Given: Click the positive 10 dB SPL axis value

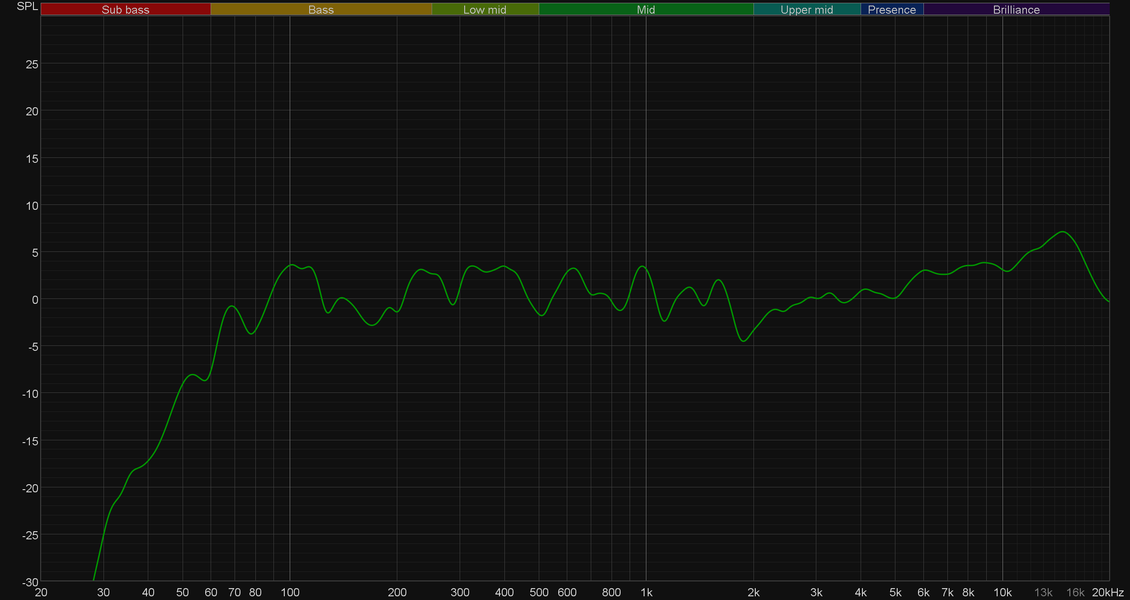Looking at the screenshot, I should (x=32, y=205).
